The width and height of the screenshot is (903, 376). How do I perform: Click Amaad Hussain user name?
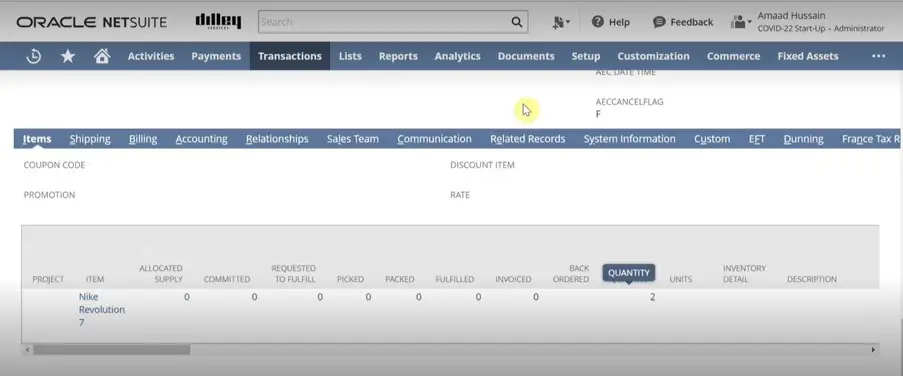pos(790,16)
